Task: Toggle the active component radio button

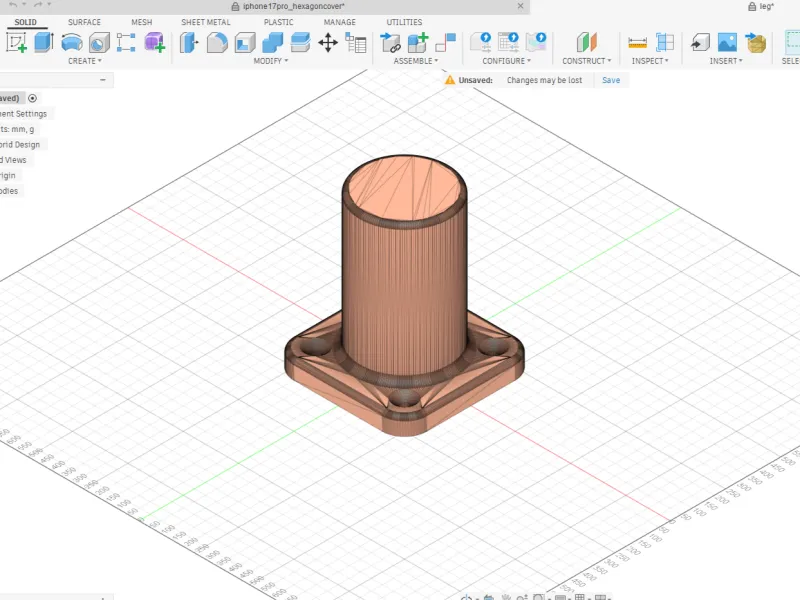Action: pos(32,98)
